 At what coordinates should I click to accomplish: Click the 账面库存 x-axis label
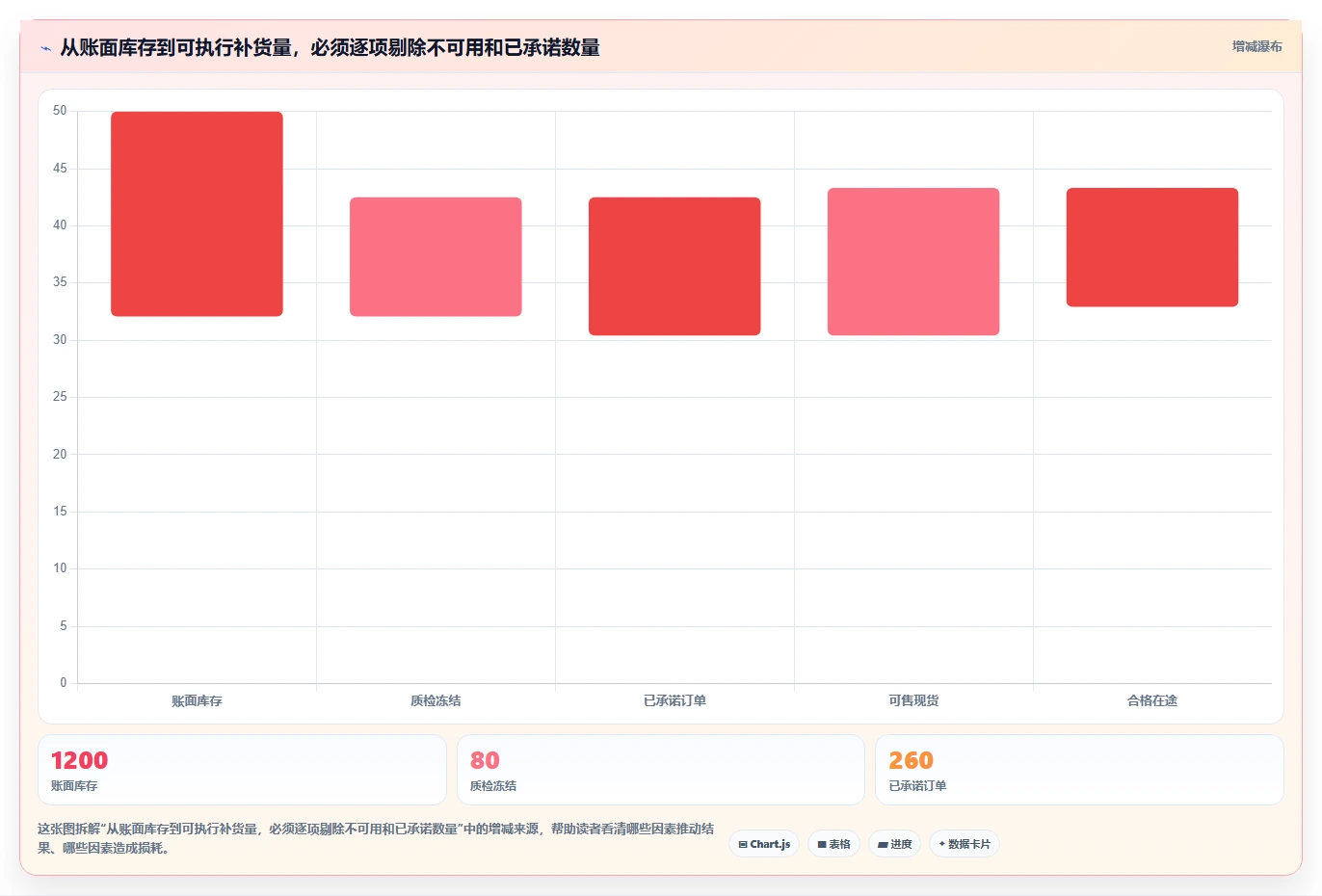pyautogui.click(x=197, y=700)
